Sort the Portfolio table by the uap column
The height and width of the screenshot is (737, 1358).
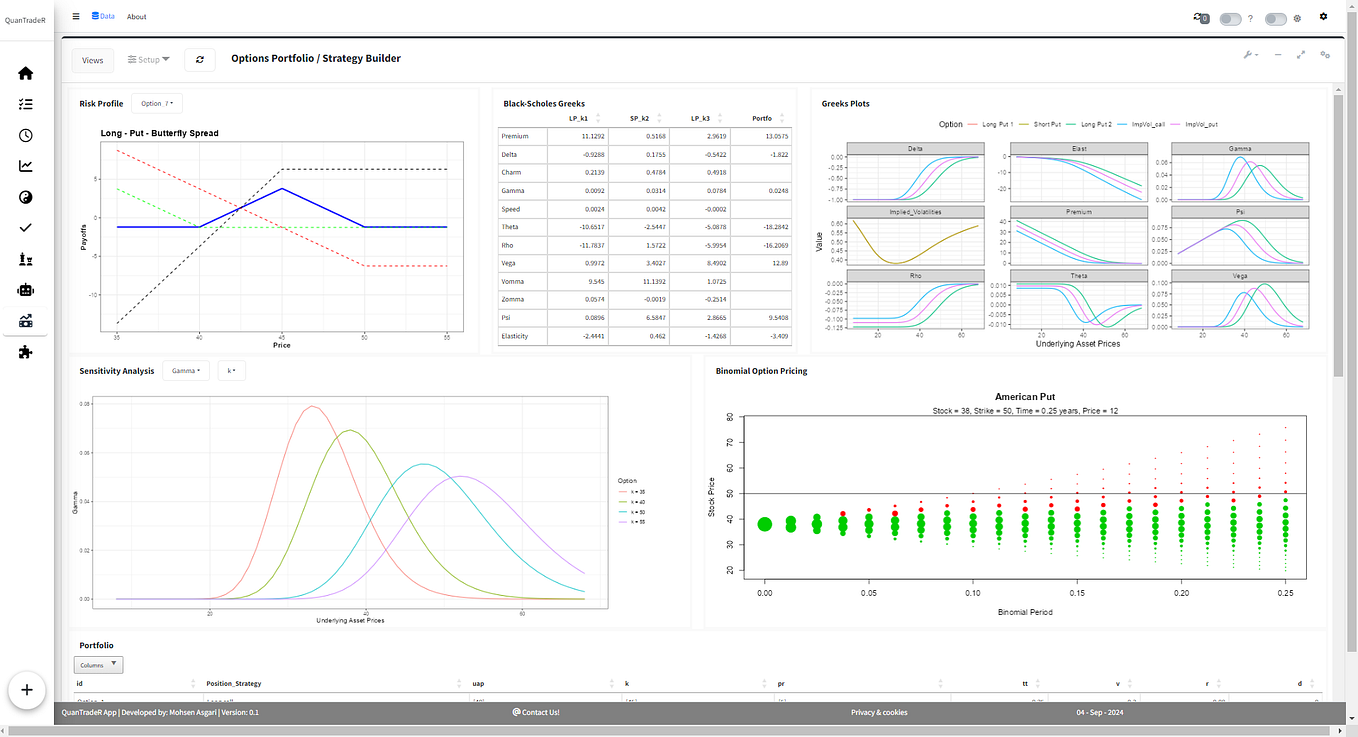pyautogui.click(x=478, y=683)
